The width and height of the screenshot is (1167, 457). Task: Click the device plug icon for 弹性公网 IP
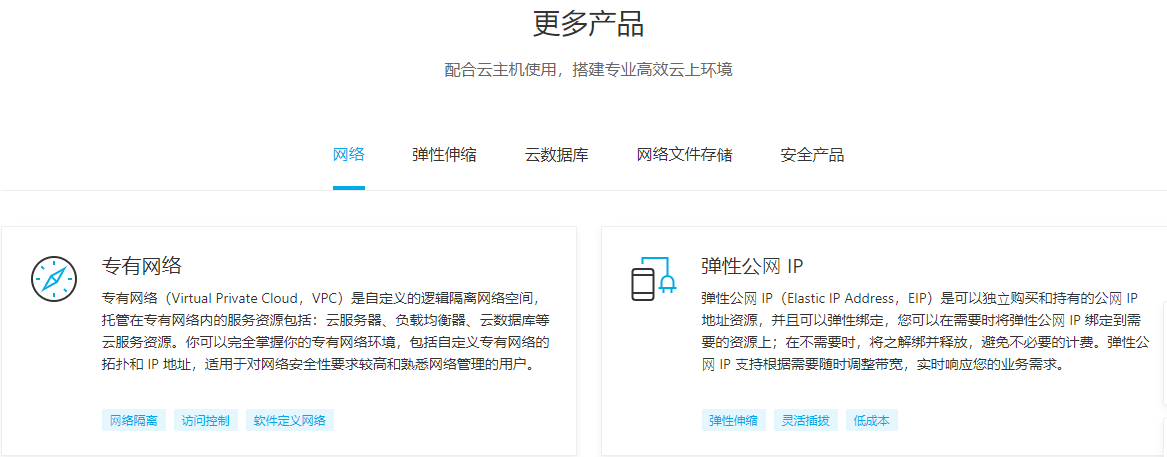click(x=653, y=278)
